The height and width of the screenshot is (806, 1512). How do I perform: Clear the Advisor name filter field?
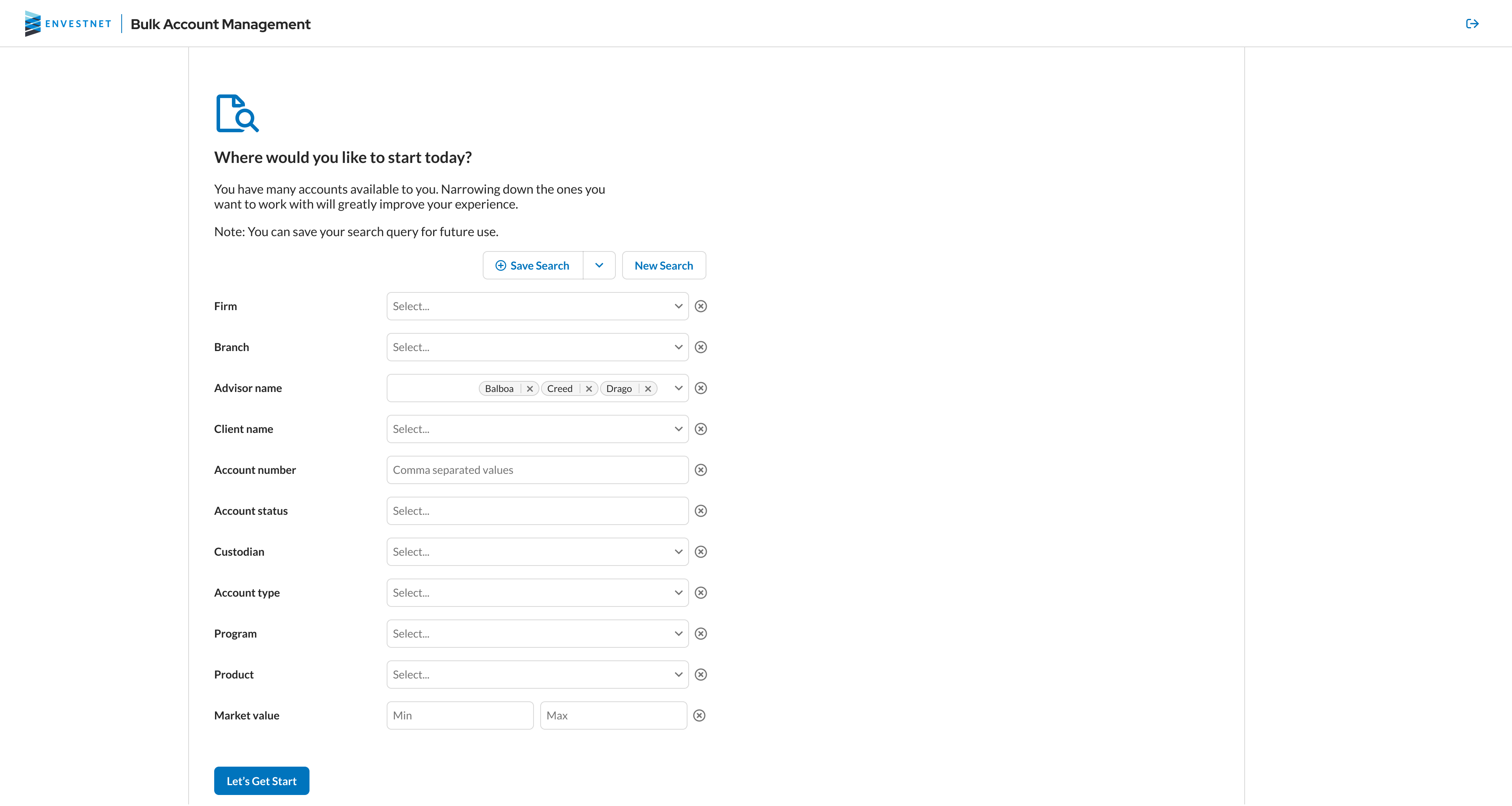(x=700, y=388)
